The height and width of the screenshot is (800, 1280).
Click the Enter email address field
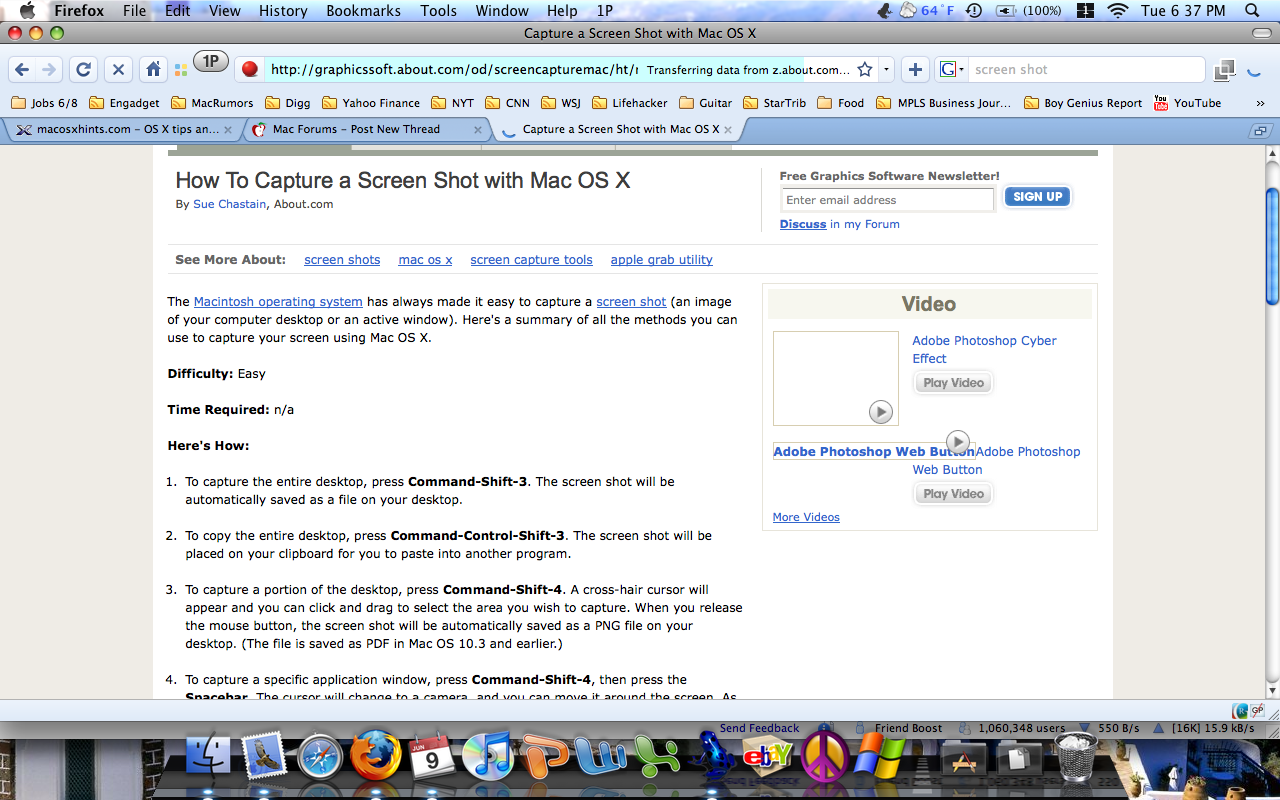click(887, 200)
